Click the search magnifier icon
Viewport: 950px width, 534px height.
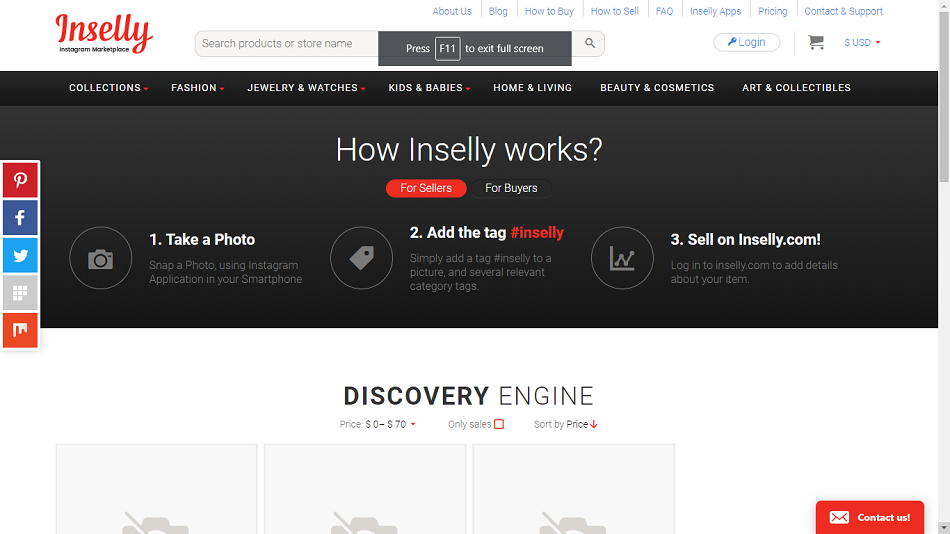tap(590, 43)
